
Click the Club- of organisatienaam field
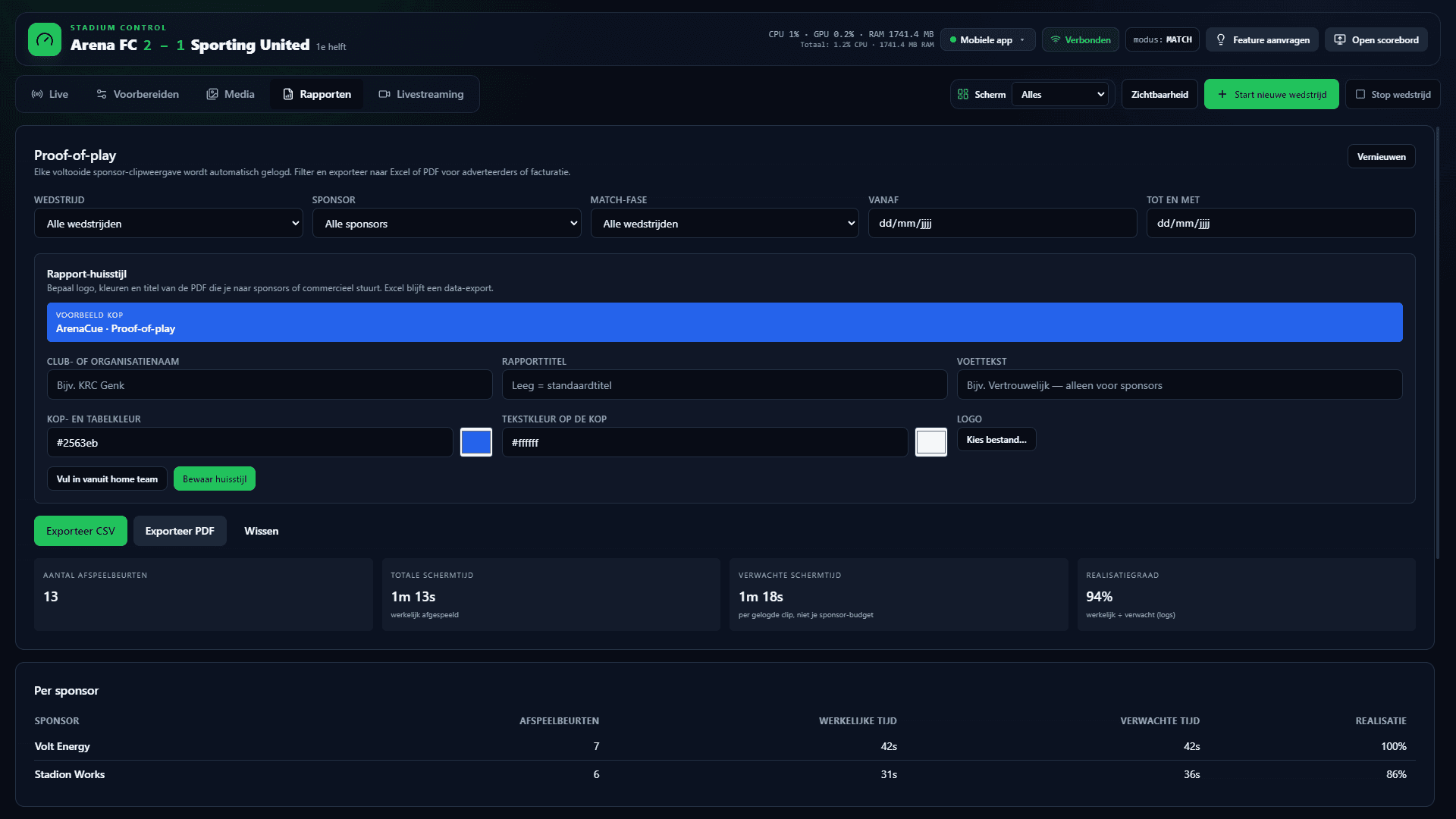pyautogui.click(x=269, y=384)
